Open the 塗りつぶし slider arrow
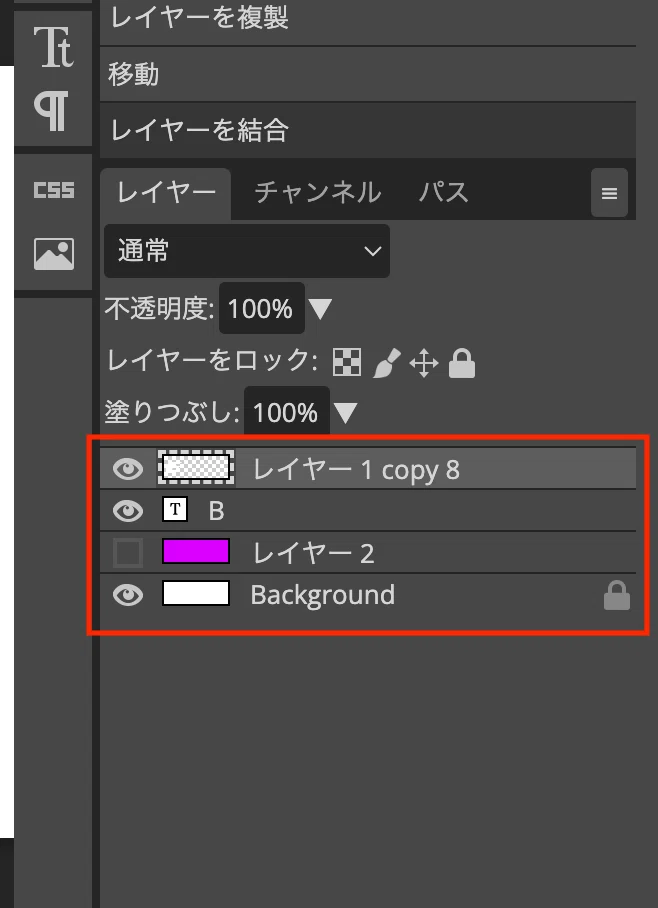658x908 pixels. point(345,413)
